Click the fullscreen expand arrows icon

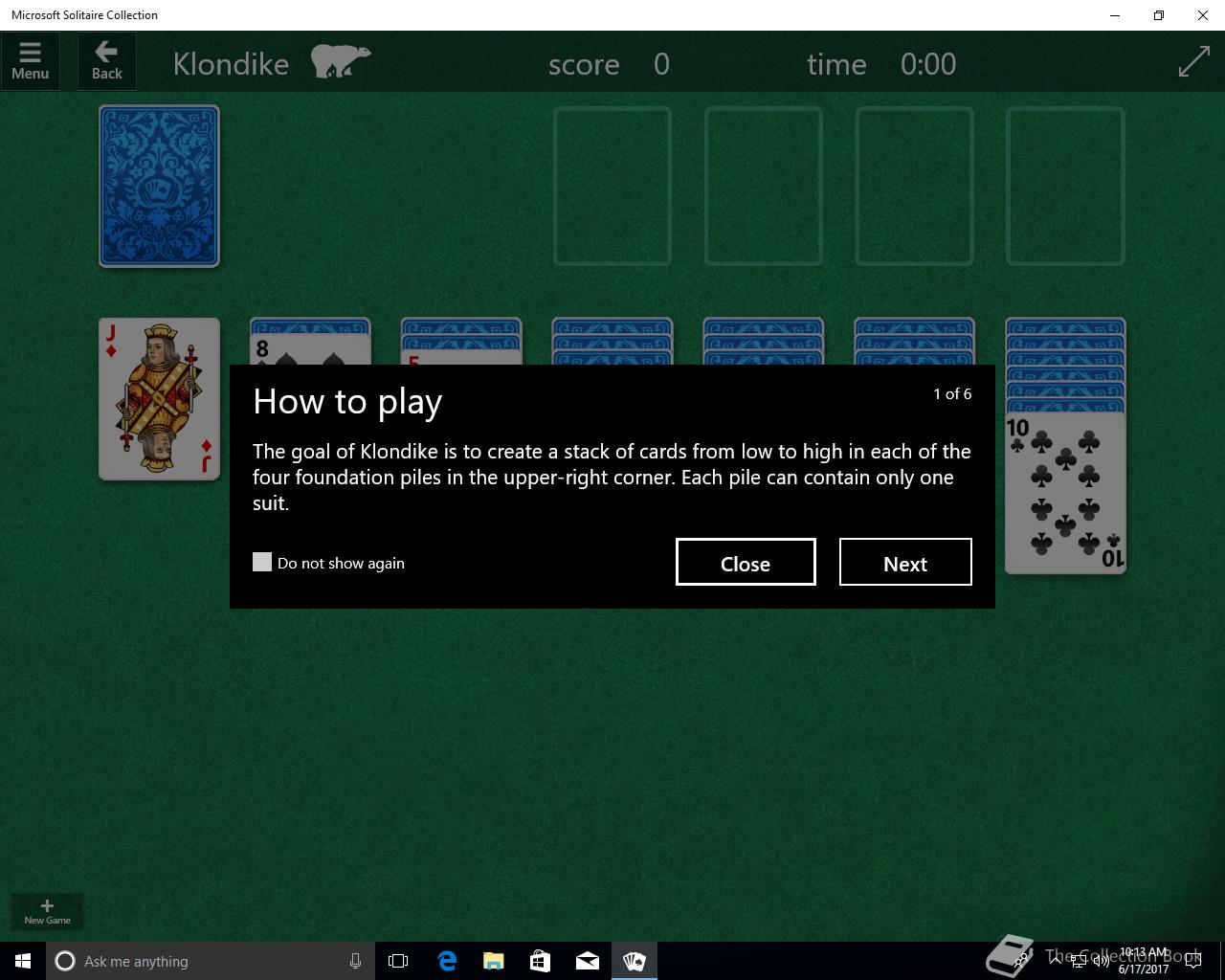[1193, 62]
